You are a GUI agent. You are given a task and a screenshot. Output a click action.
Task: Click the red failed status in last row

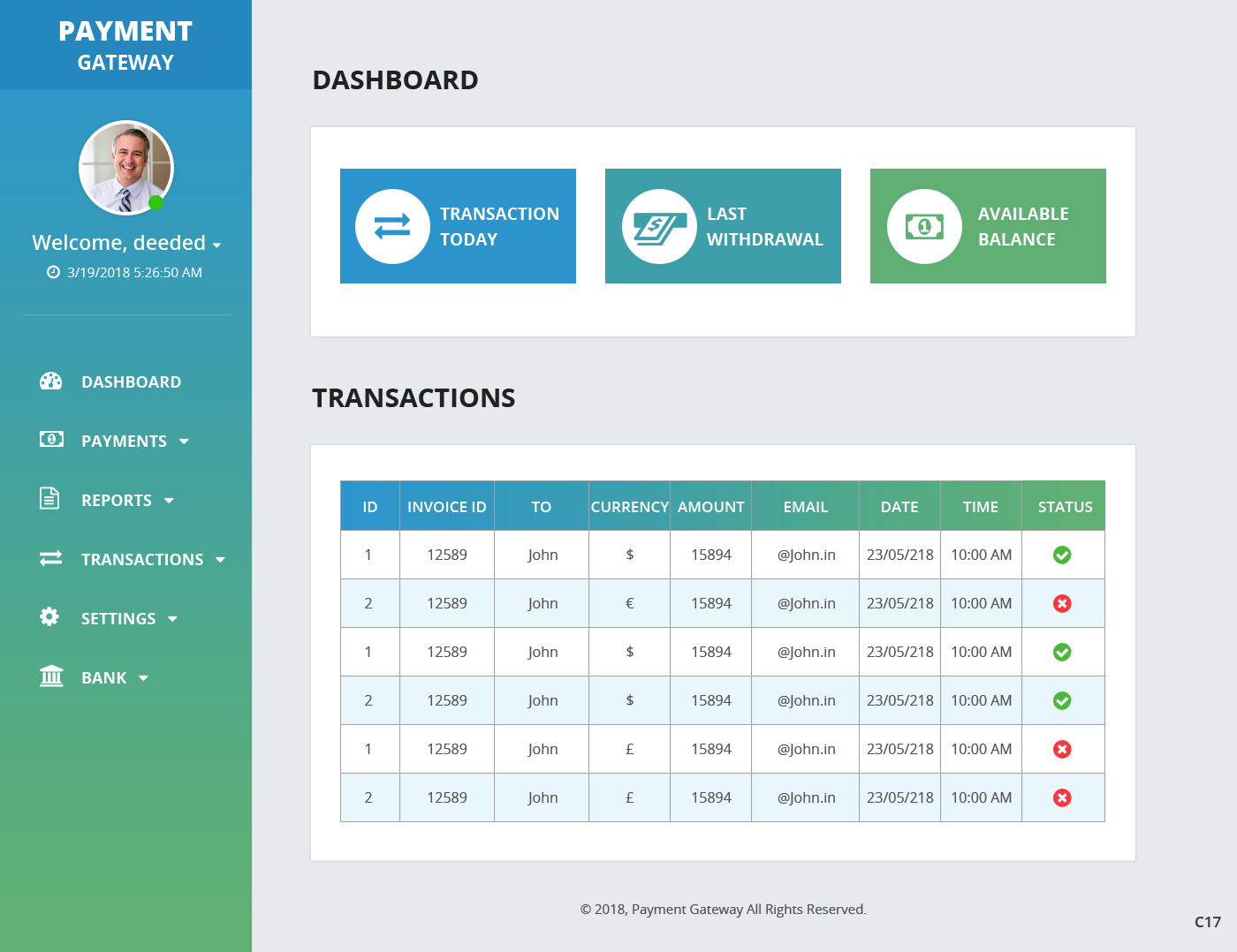tap(1062, 797)
